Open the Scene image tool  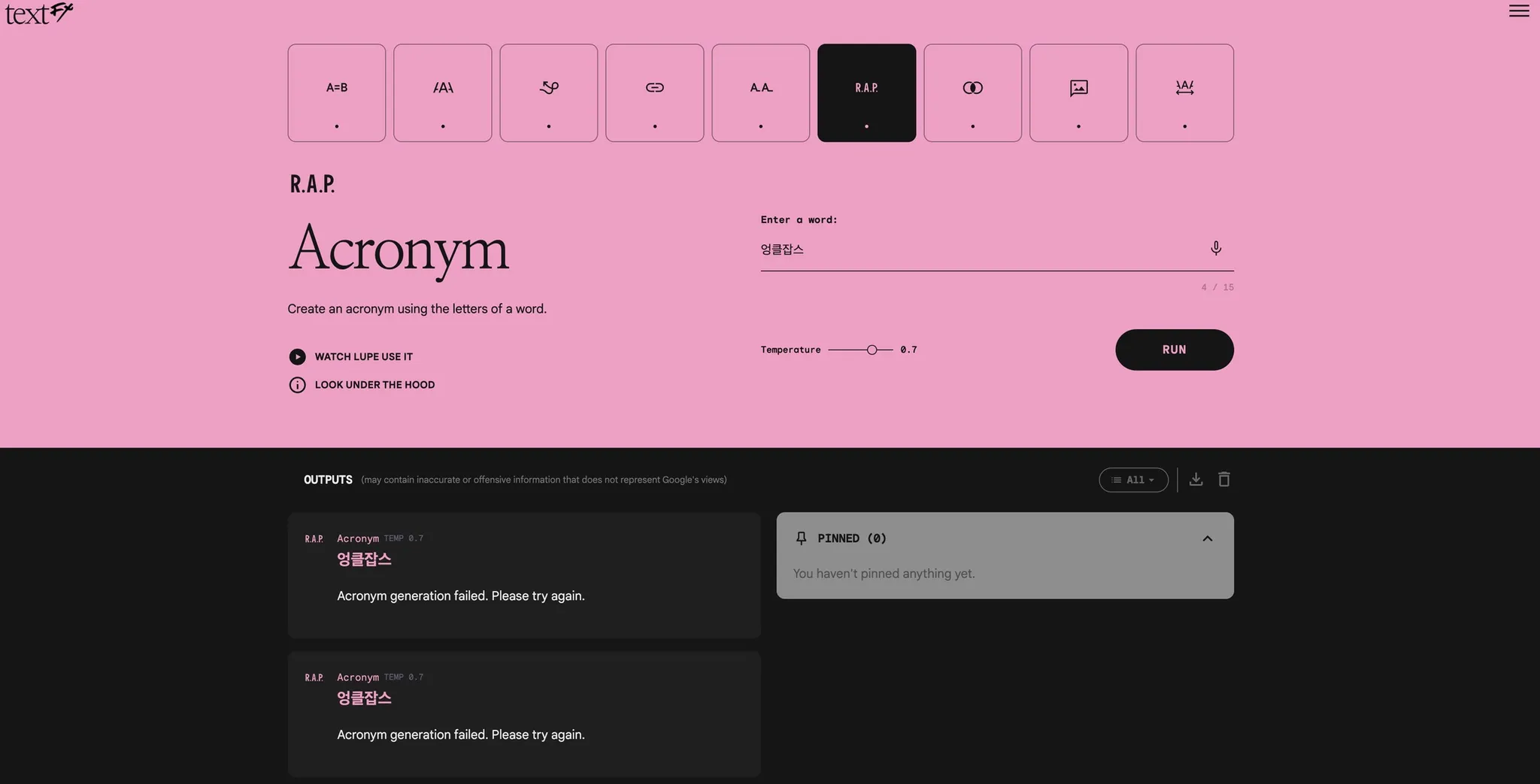pos(1078,92)
